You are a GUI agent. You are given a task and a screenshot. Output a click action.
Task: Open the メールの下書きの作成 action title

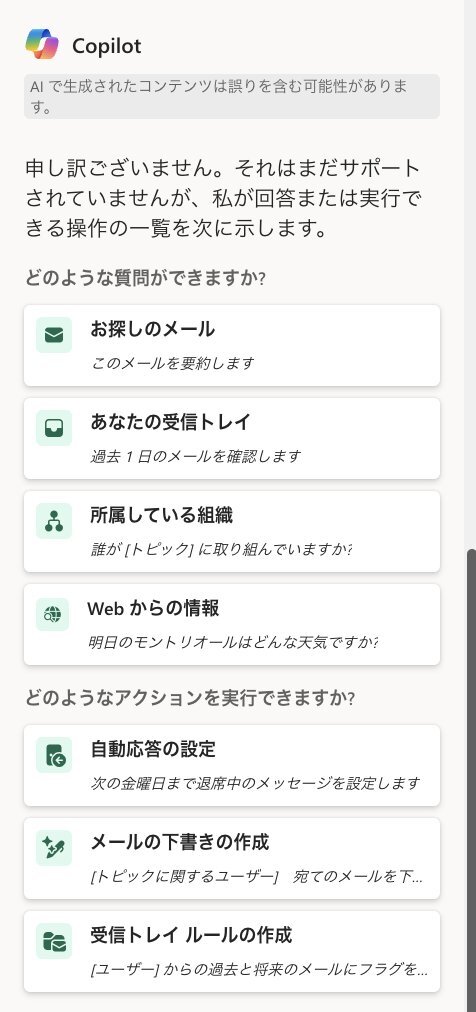point(179,842)
